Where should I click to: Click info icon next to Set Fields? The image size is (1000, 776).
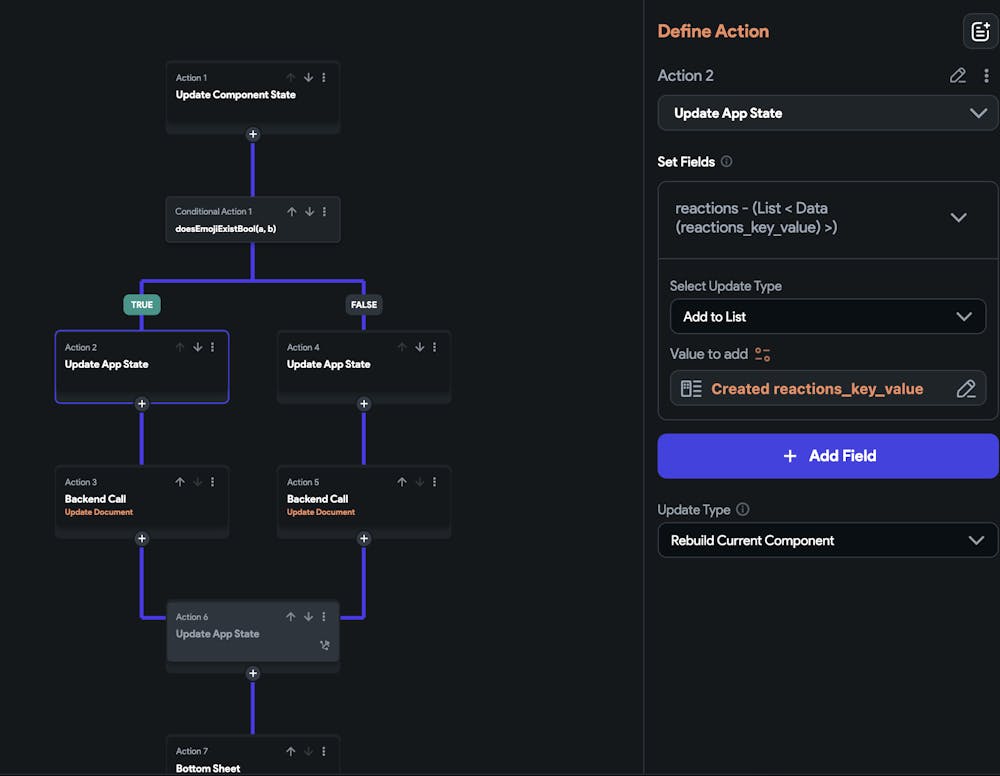727,162
